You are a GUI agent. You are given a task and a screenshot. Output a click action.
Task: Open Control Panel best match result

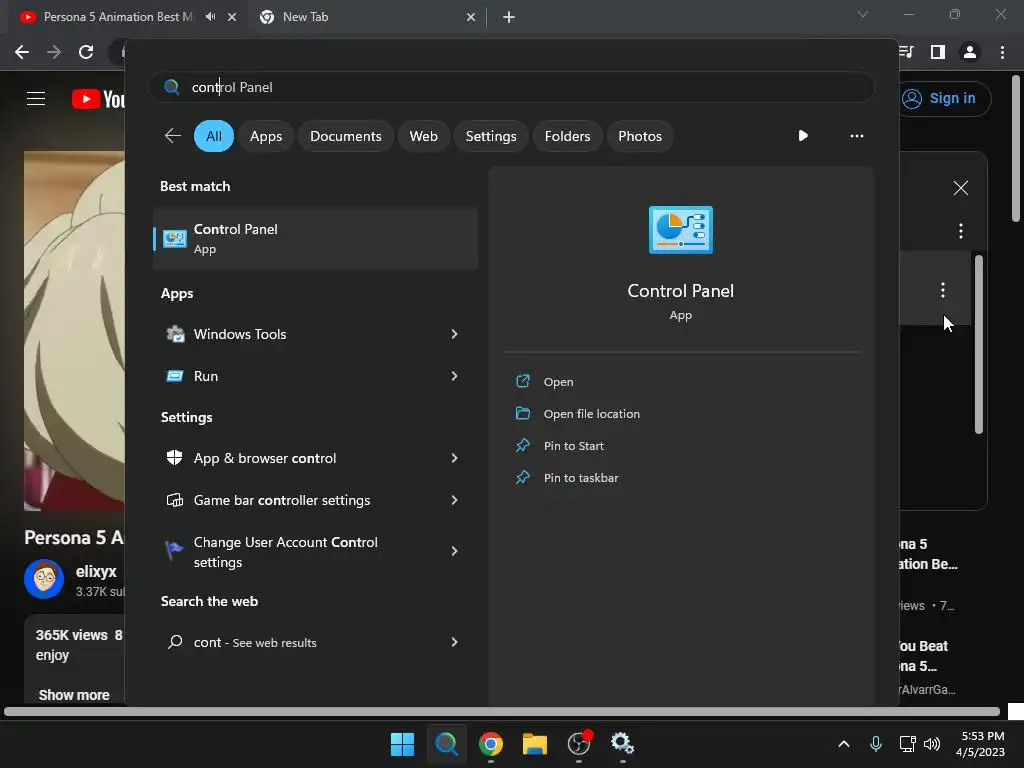315,238
